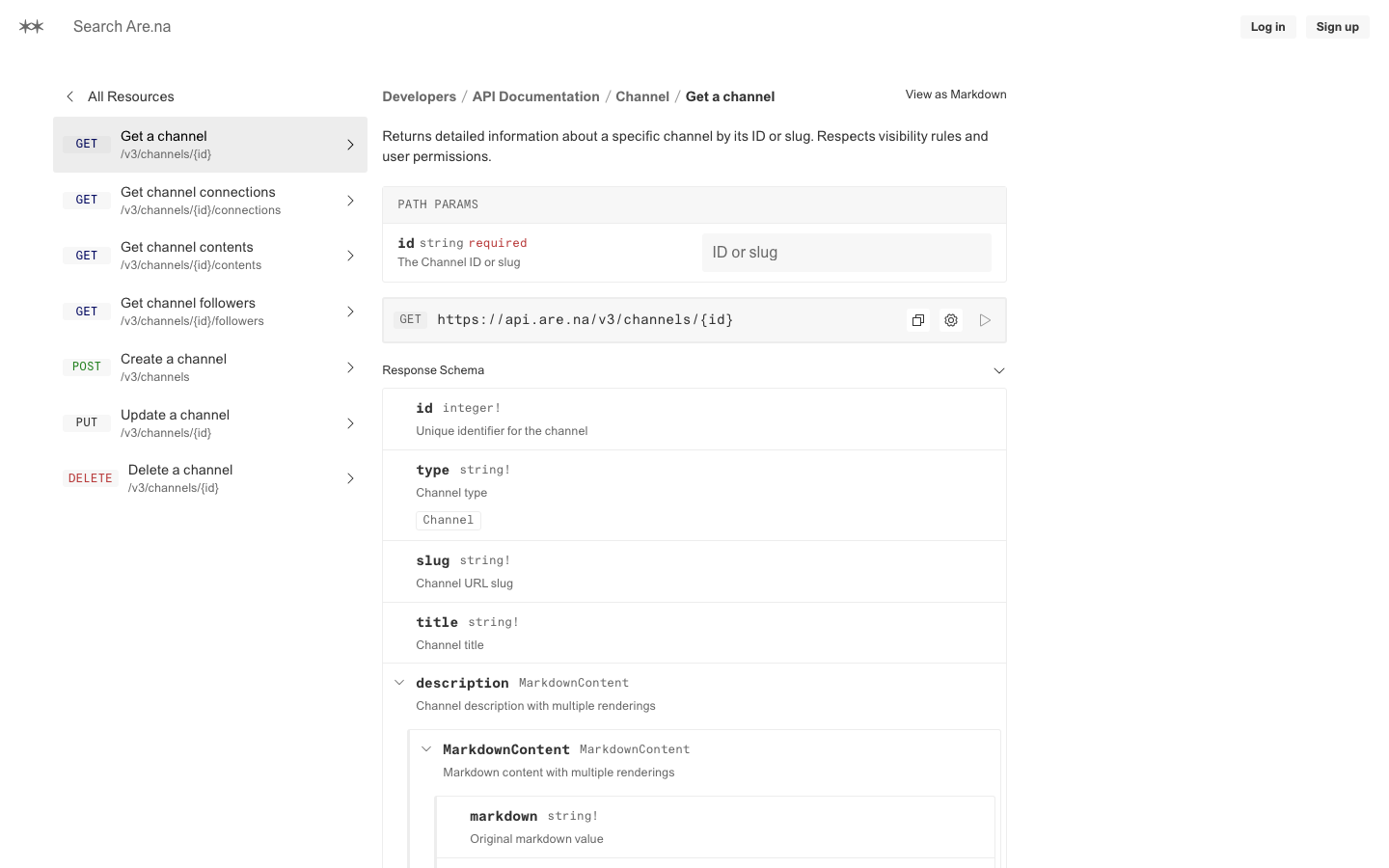Click the Are.na logo icon

[x=32, y=27]
